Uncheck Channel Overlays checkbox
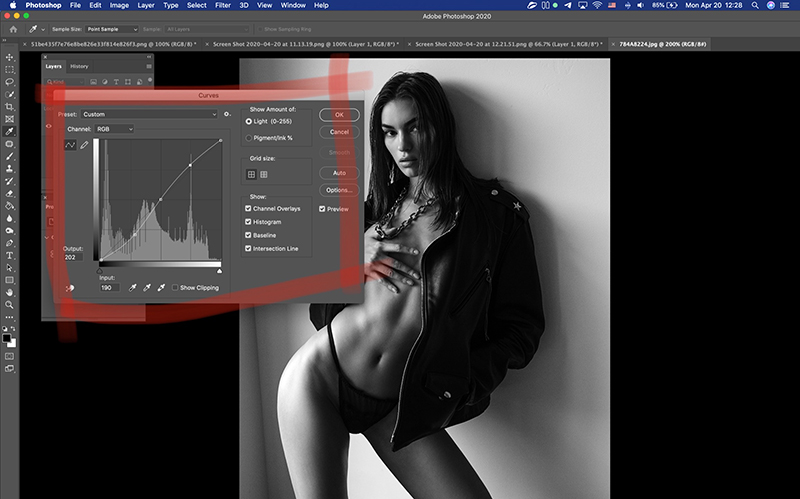This screenshot has height=499, width=800. tap(248, 208)
